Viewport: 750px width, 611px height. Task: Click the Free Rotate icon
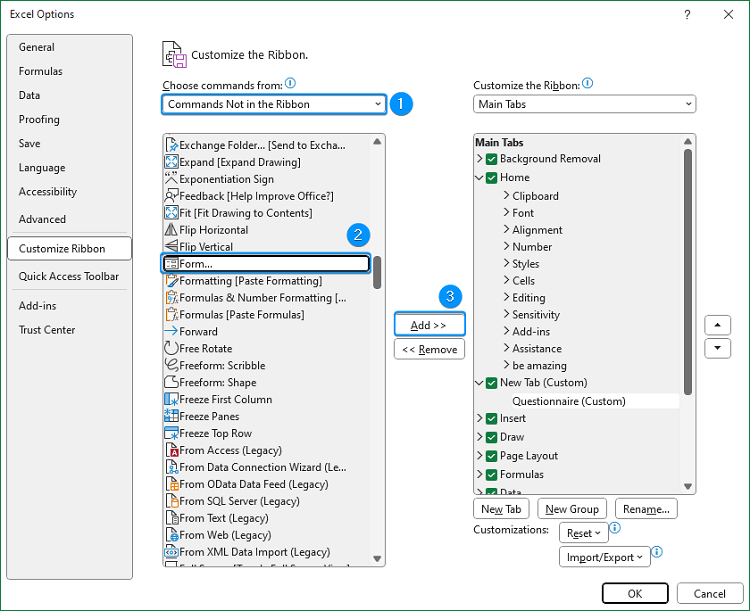[x=171, y=348]
